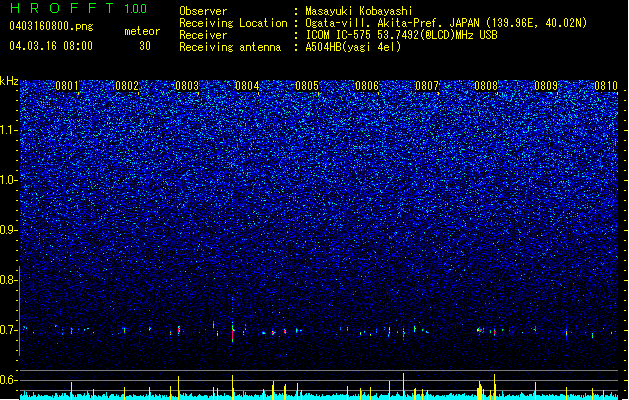Click the meteor label

(142, 31)
